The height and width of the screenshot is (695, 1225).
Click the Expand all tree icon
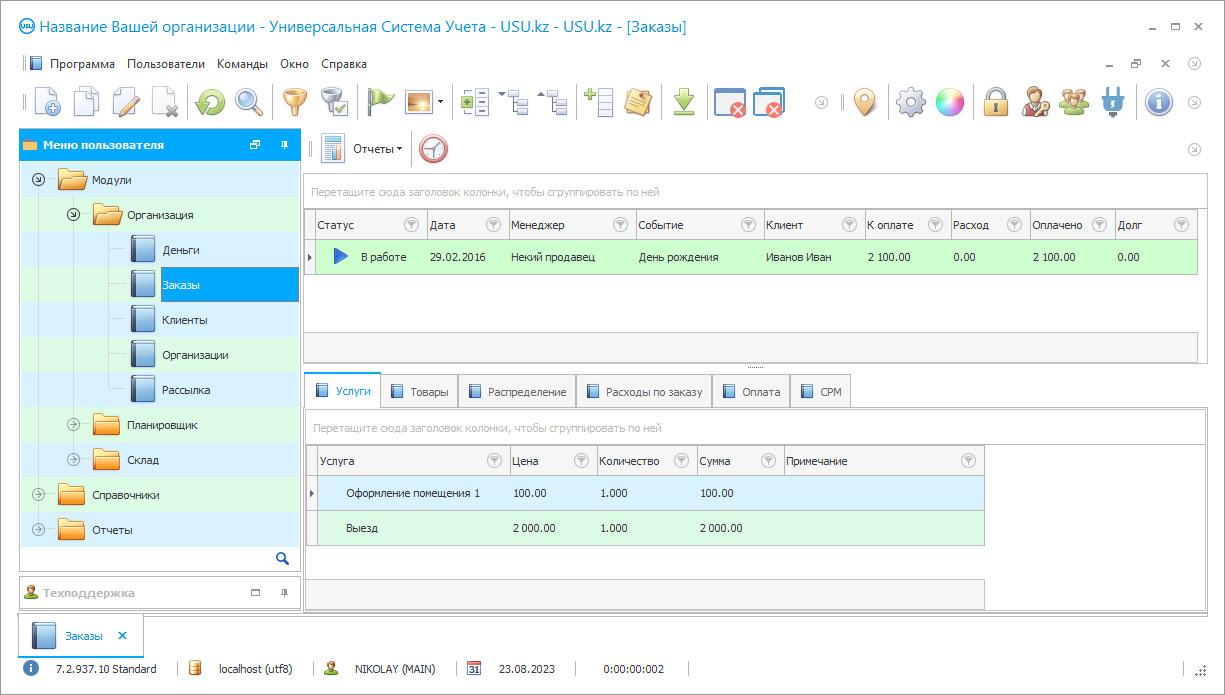[x=514, y=102]
